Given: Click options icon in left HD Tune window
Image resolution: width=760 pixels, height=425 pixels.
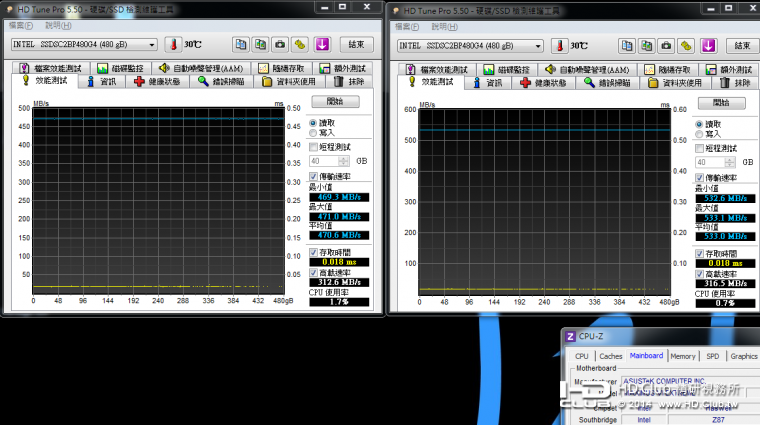Looking at the screenshot, I should click(300, 45).
